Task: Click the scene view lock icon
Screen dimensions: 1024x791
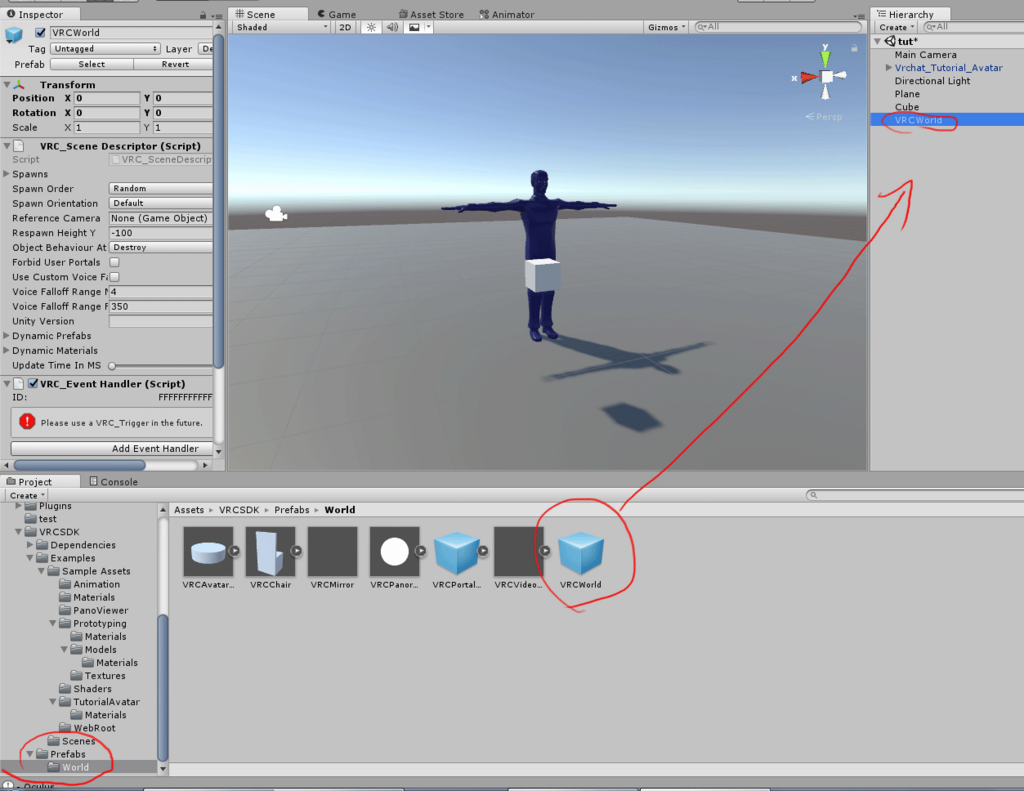Action: (854, 48)
